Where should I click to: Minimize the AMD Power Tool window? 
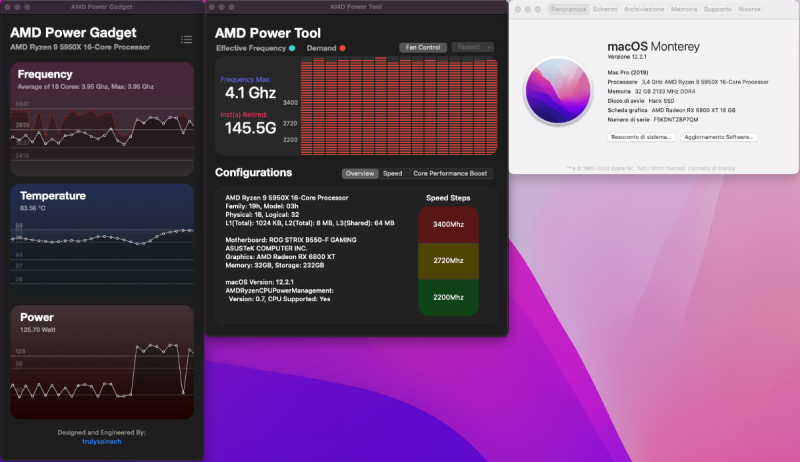(221, 7)
